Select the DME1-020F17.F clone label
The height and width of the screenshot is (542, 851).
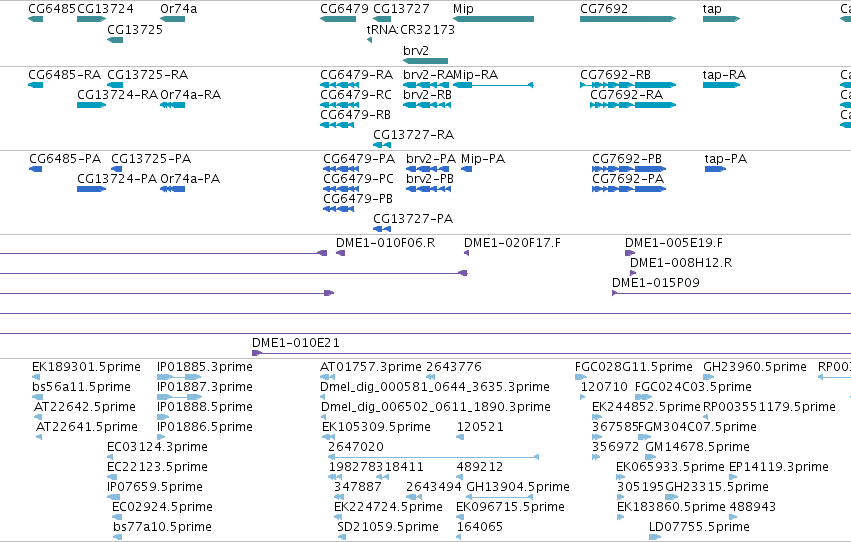(512, 243)
